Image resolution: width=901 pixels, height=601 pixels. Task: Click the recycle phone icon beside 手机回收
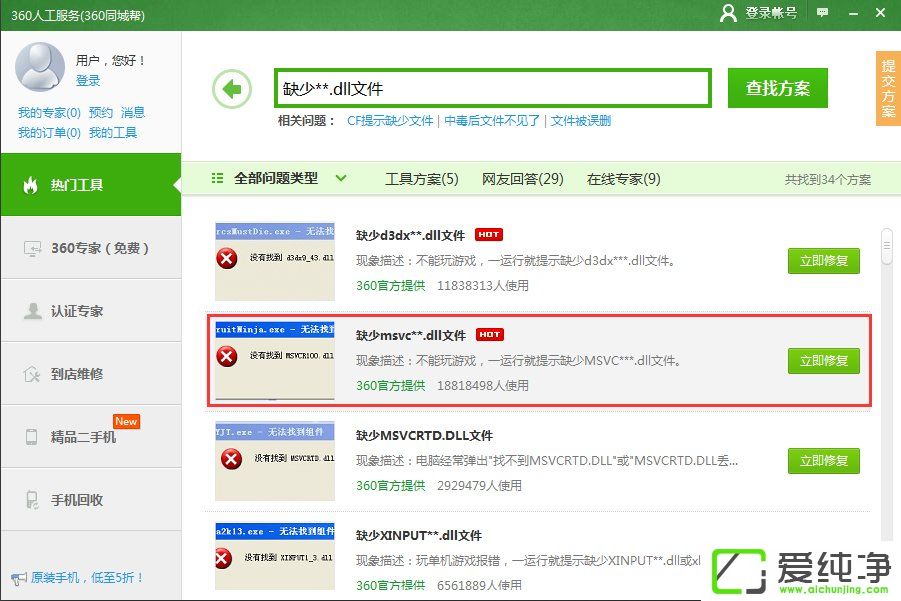point(32,500)
